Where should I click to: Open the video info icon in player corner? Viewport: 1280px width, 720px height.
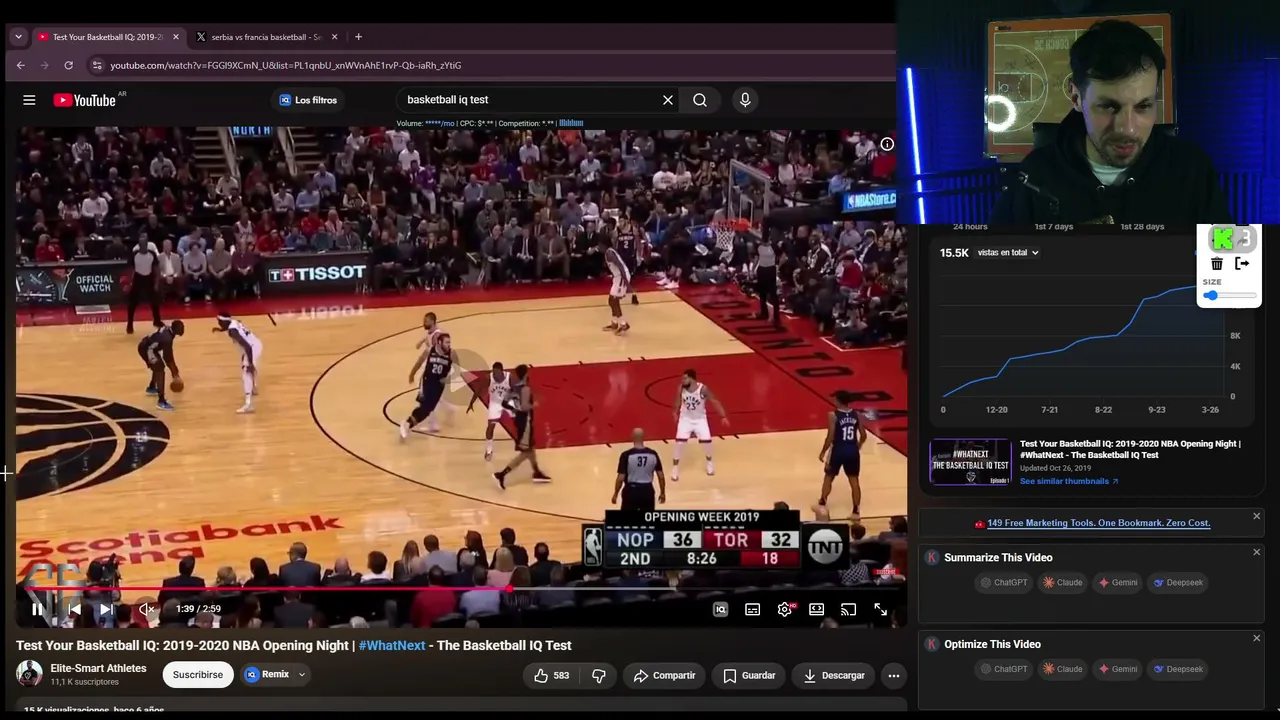coord(887,144)
